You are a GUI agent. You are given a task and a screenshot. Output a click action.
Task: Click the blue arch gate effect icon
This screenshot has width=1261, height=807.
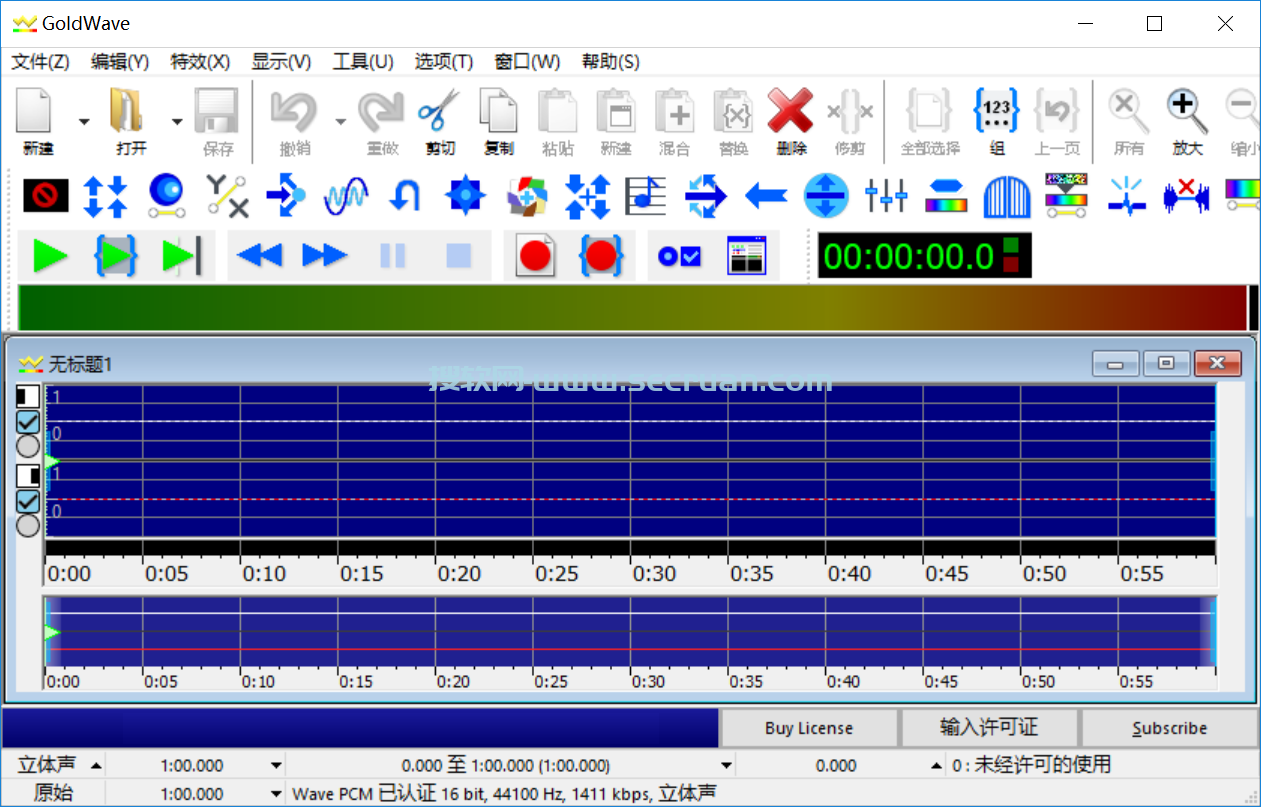point(1006,195)
